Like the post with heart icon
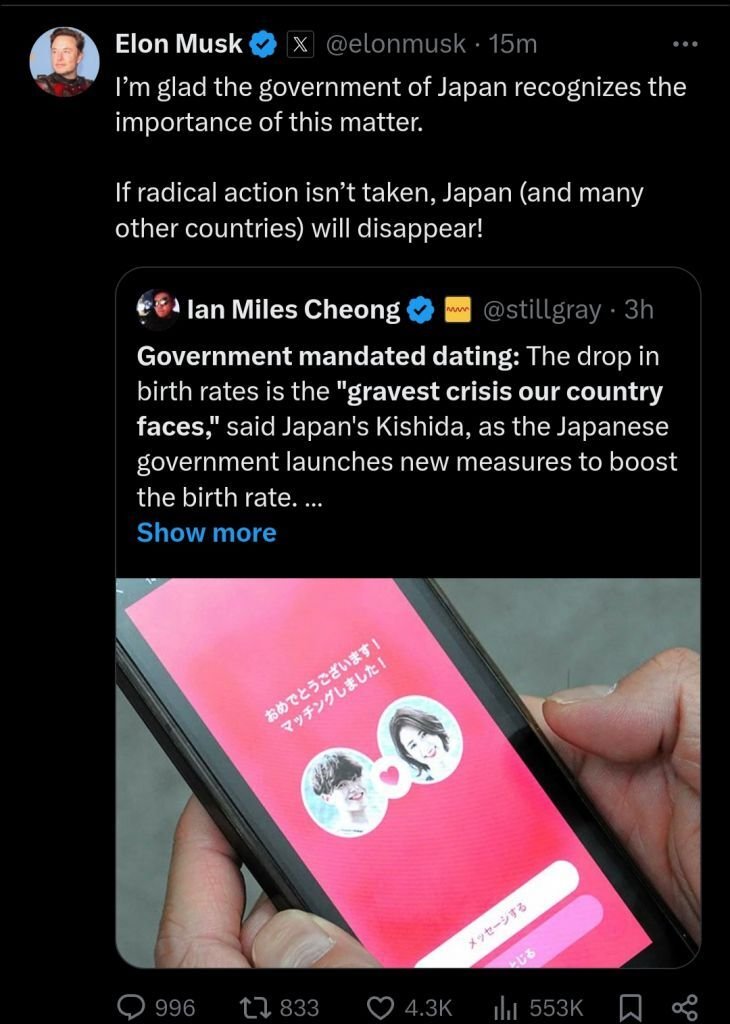Viewport: 730px width, 1024px height. pyautogui.click(x=381, y=1006)
